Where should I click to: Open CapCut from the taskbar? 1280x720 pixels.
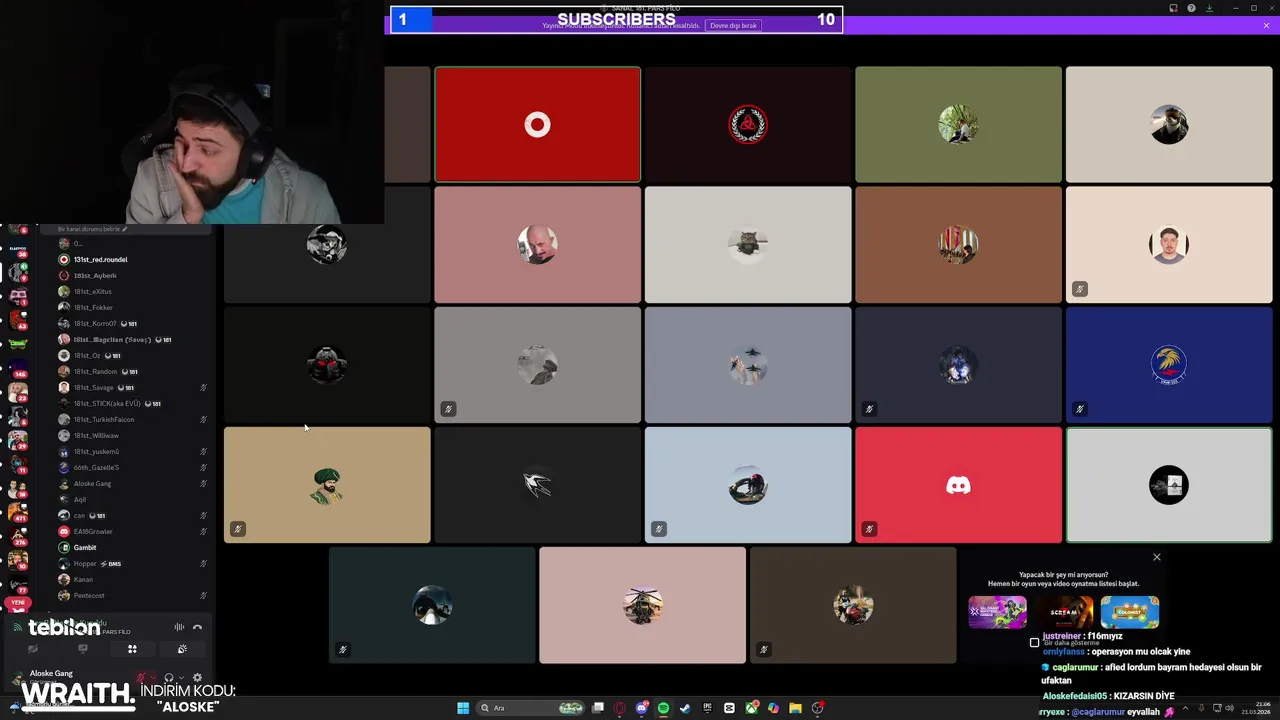729,708
